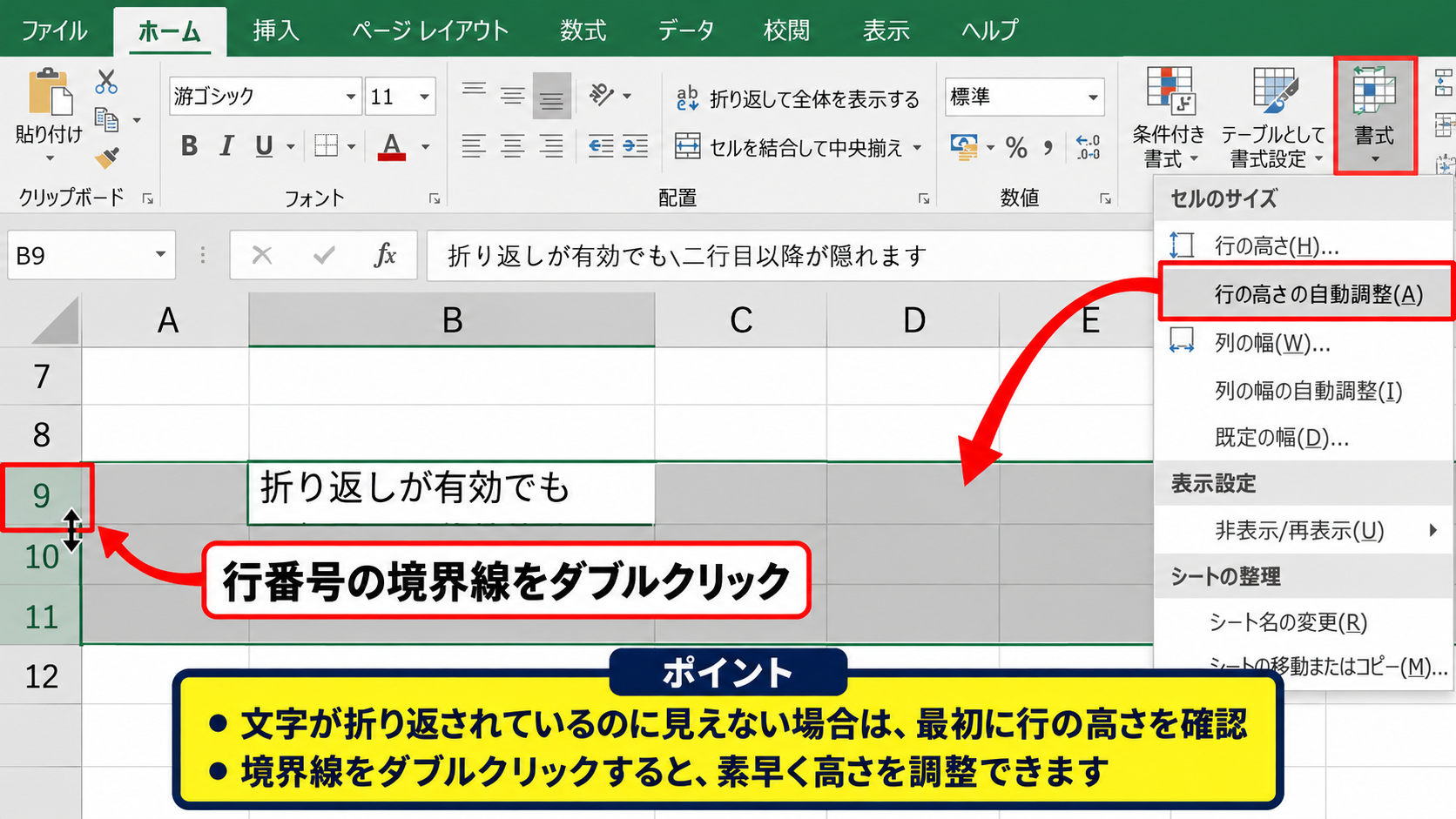This screenshot has width=1456, height=819.
Task: Click the text orientation icon
Action: tap(602, 95)
